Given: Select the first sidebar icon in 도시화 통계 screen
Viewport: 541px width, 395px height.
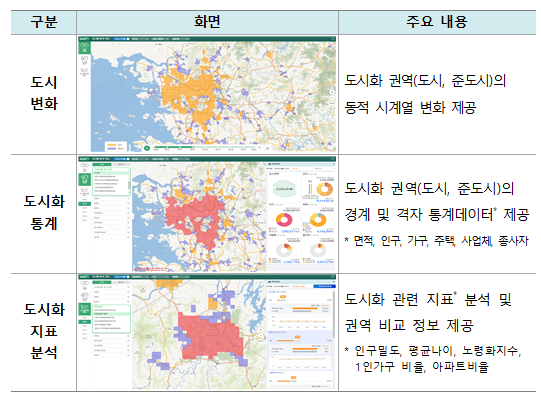Looking at the screenshot, I should pos(85,167).
